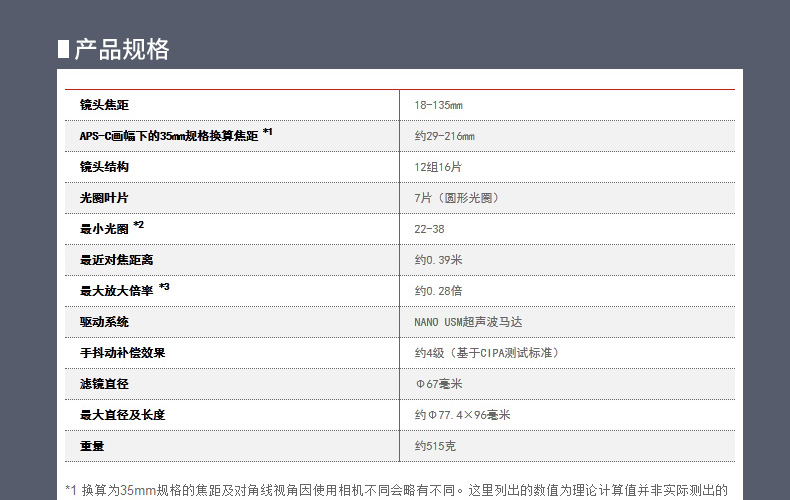Select the 重量 label

click(x=92, y=446)
